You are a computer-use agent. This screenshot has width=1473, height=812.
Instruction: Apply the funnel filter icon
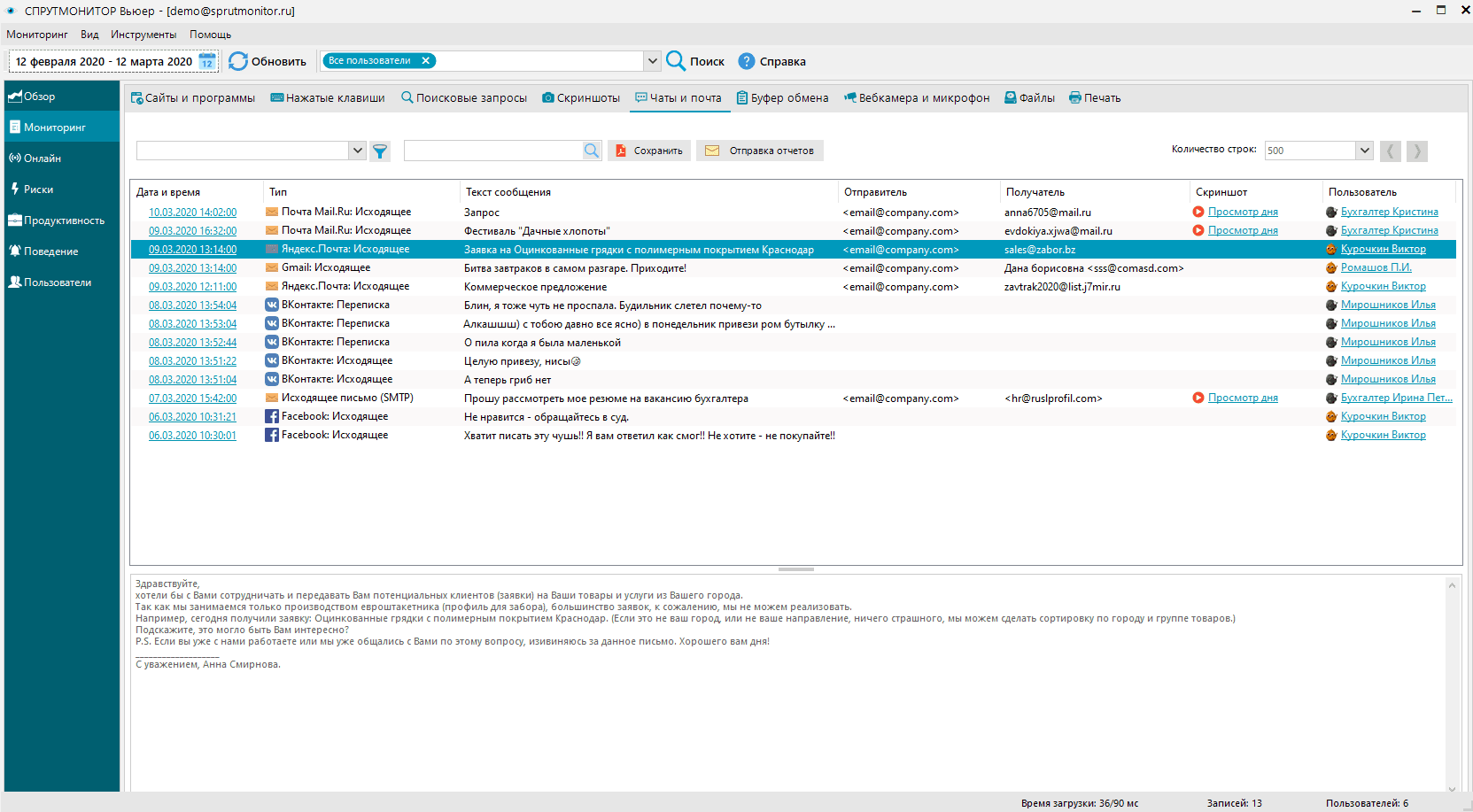tap(380, 151)
